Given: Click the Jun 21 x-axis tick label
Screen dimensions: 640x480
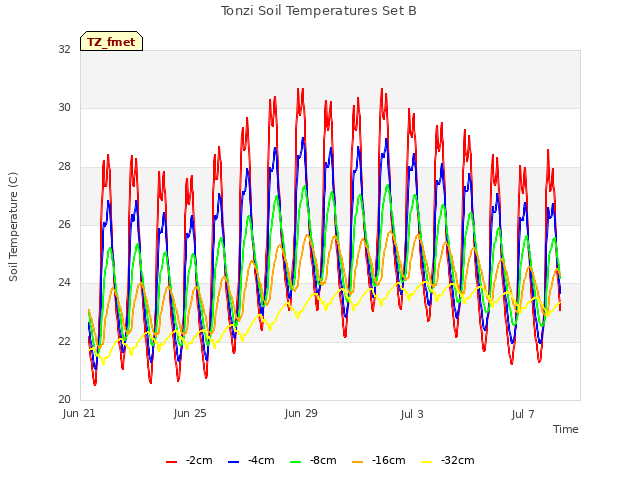Looking at the screenshot, I should click(79, 413).
